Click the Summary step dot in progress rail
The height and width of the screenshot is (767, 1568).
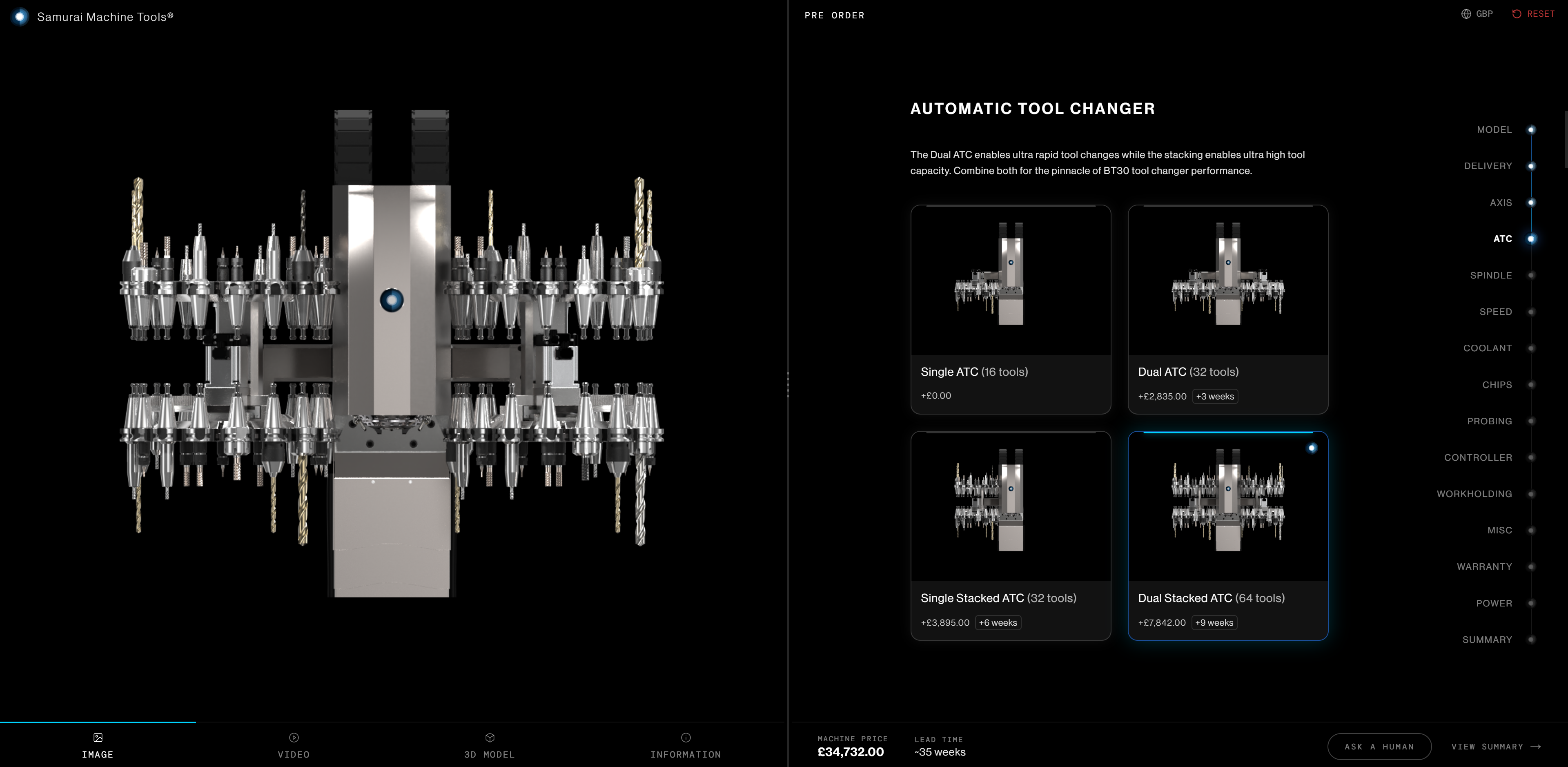point(1531,640)
